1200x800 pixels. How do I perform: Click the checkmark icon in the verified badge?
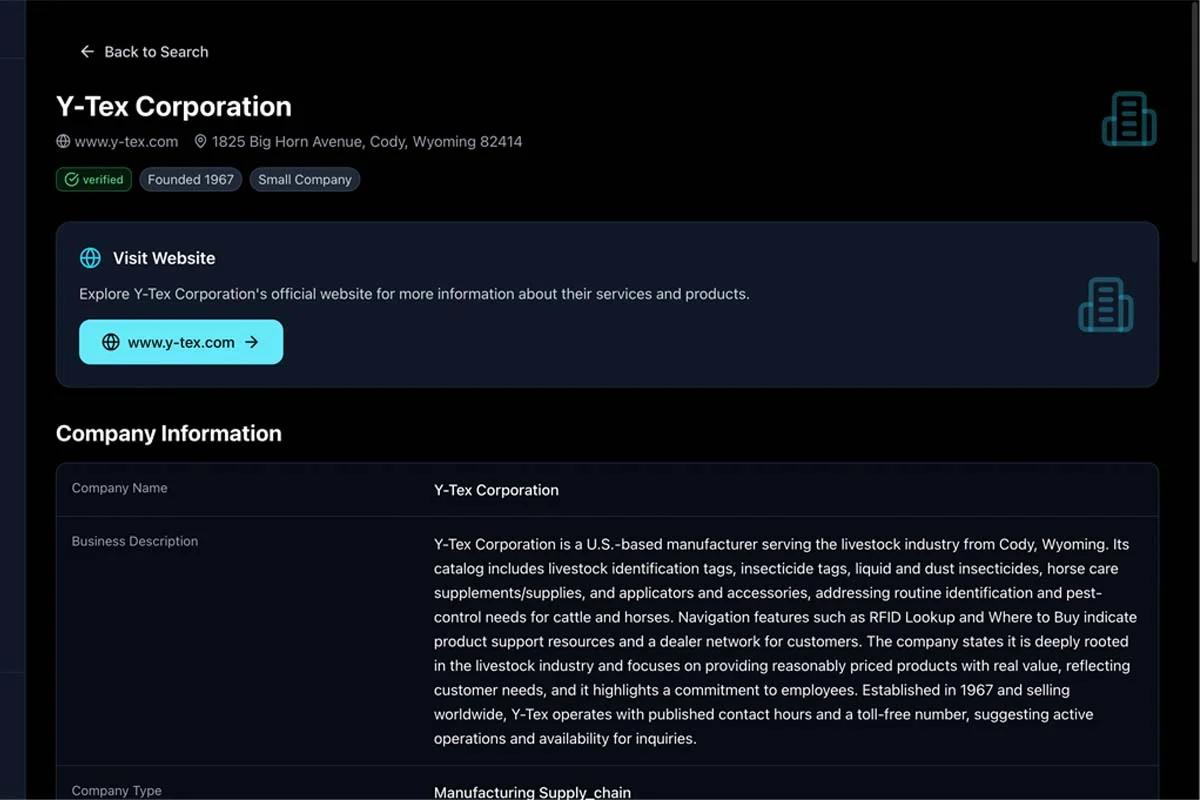71,179
